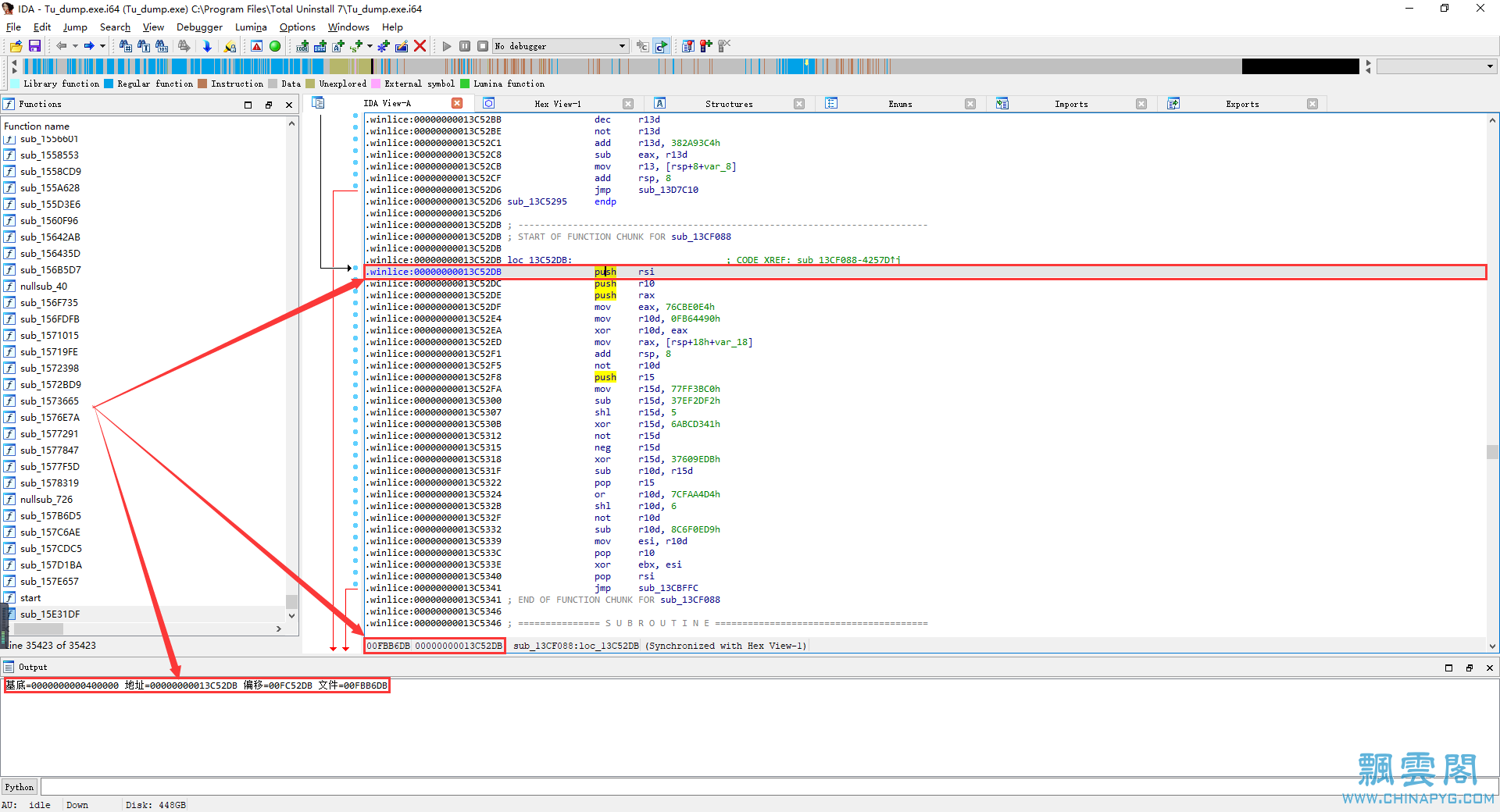This screenshot has width=1500, height=812.
Task: Open the Jump menu
Action: [x=75, y=27]
